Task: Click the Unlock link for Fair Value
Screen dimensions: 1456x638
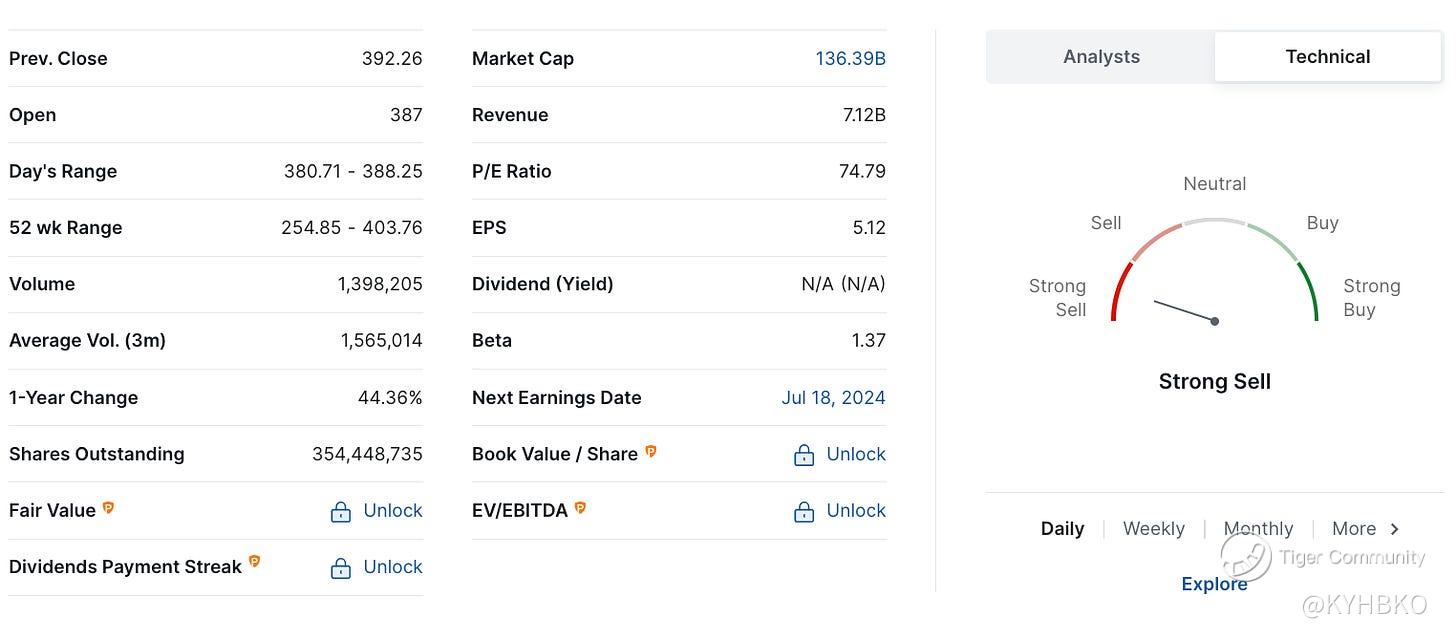Action: point(393,511)
